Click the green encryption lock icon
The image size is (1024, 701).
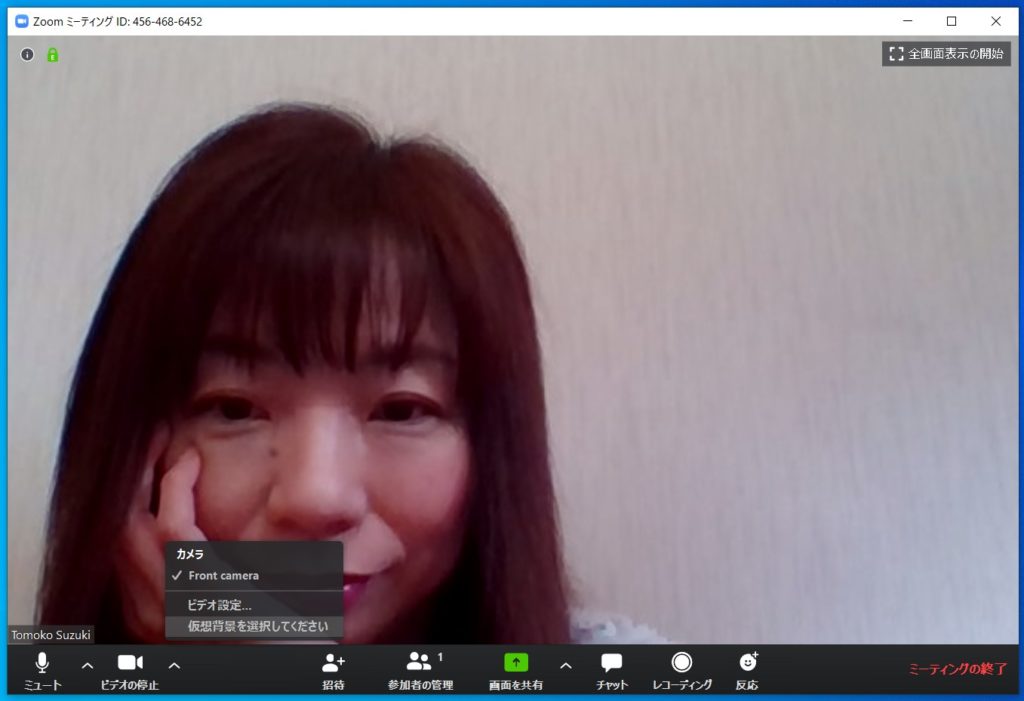52,55
